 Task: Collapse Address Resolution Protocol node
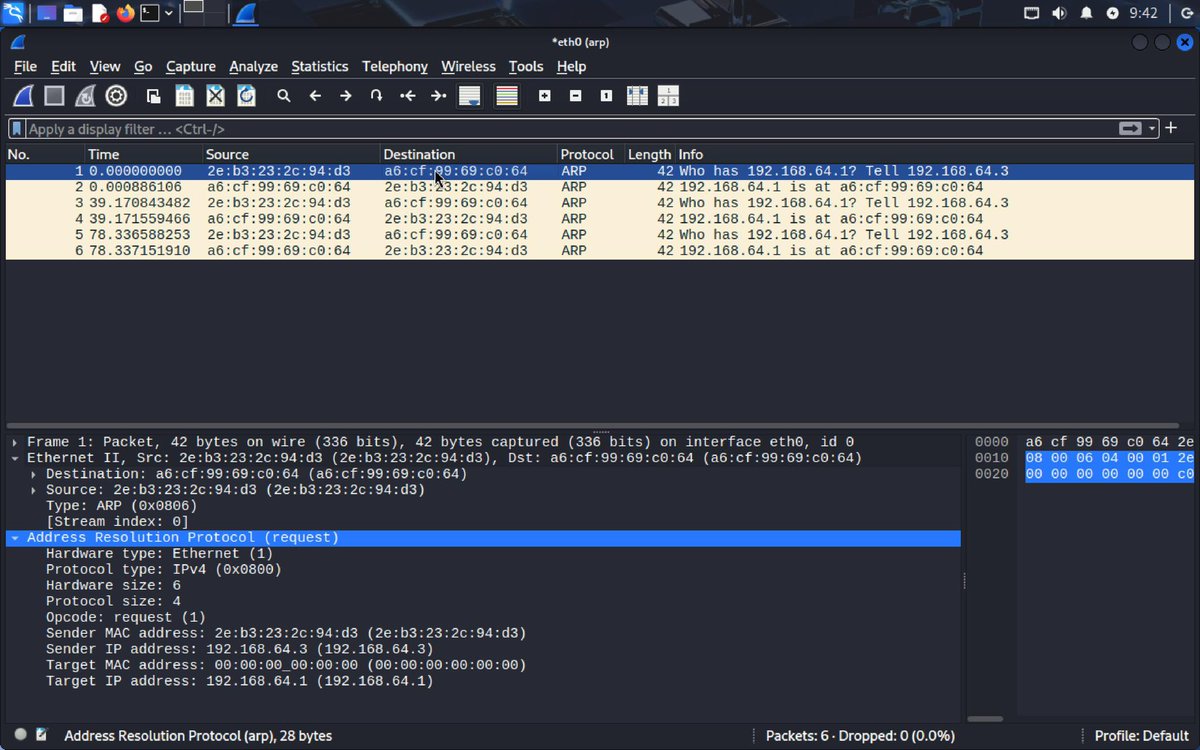[x=15, y=538]
